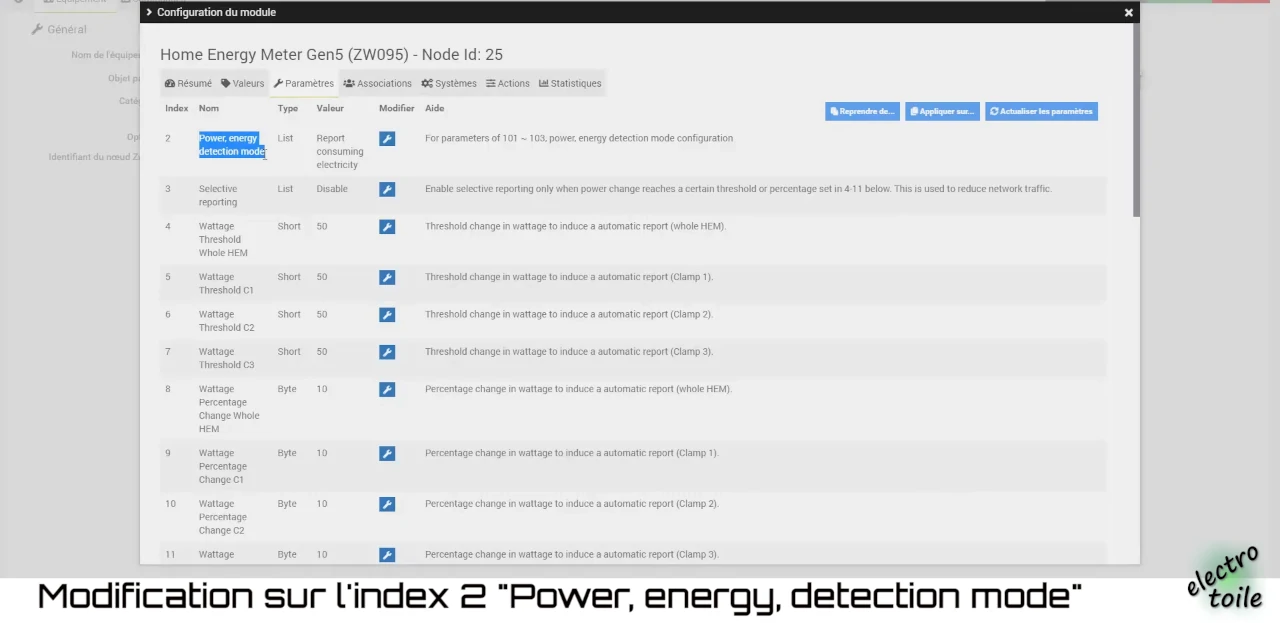Click the highlighted Power, energy detection mode name
This screenshot has height=623, width=1280.
(x=232, y=145)
